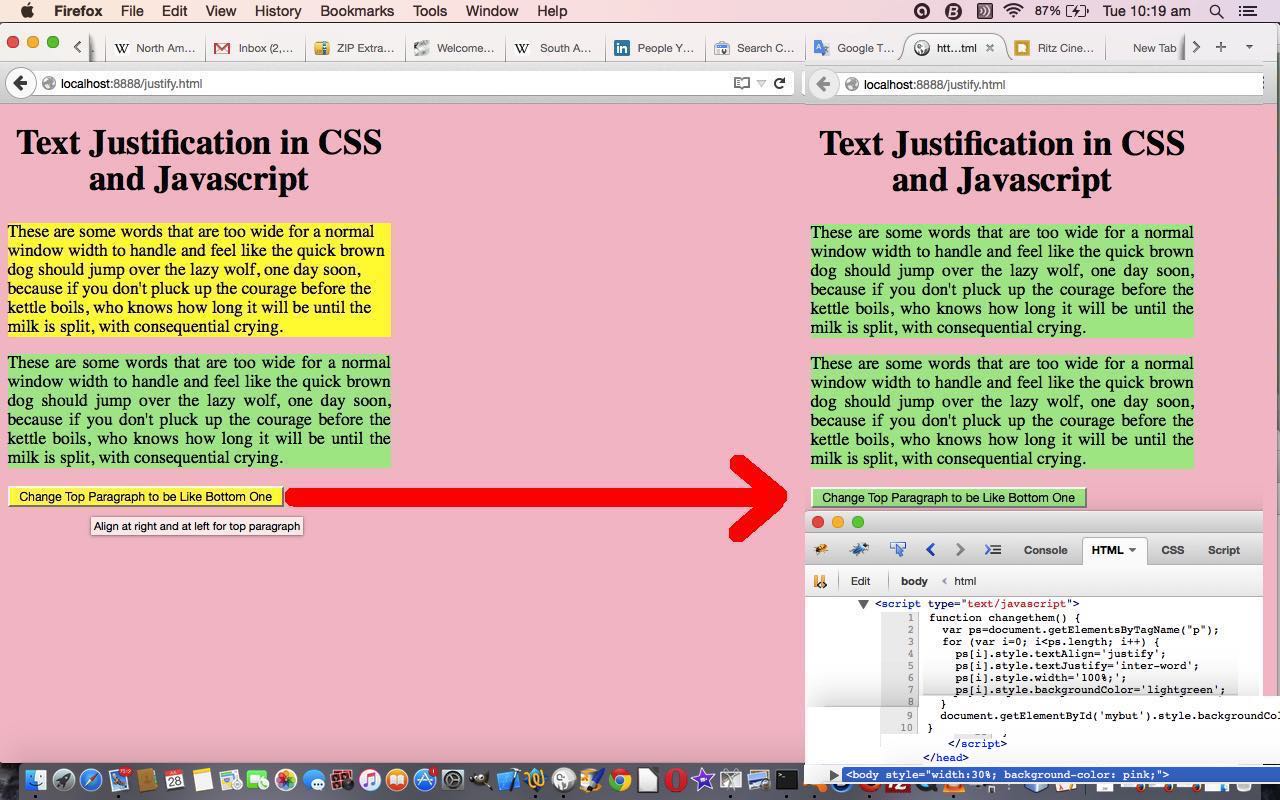
Task: Open the Bookmarks menu
Action: [x=357, y=11]
